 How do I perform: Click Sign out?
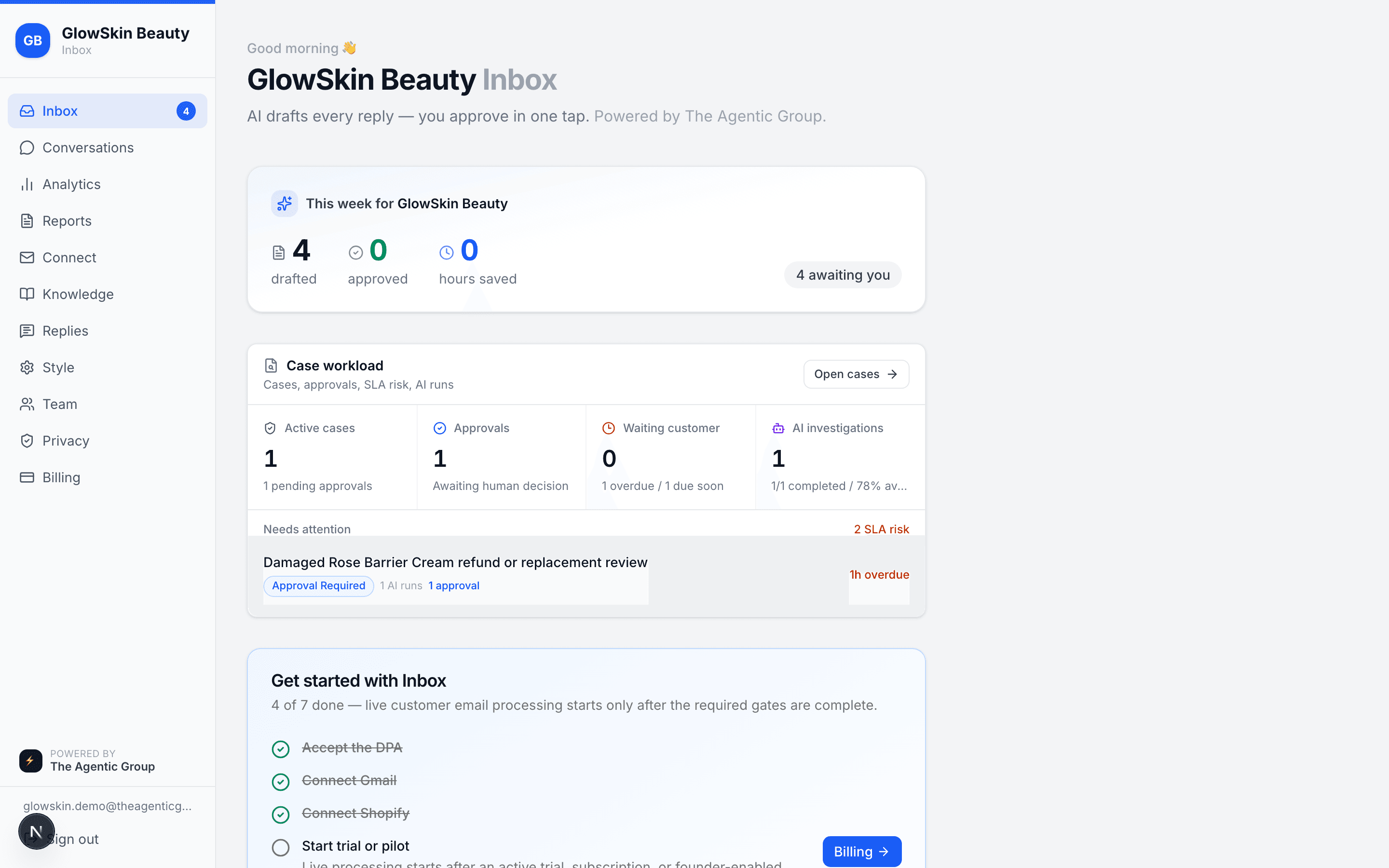(73, 839)
